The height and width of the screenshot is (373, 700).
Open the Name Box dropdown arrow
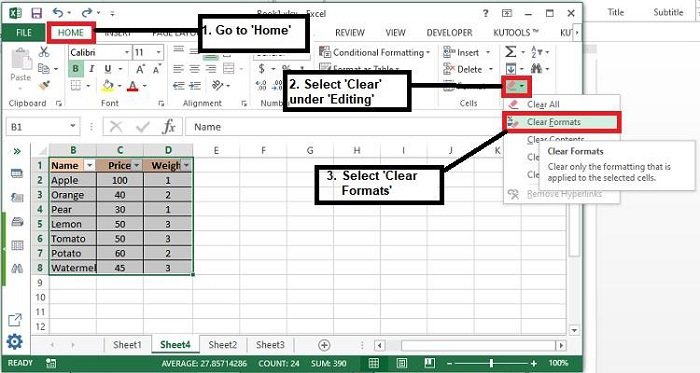pos(73,126)
